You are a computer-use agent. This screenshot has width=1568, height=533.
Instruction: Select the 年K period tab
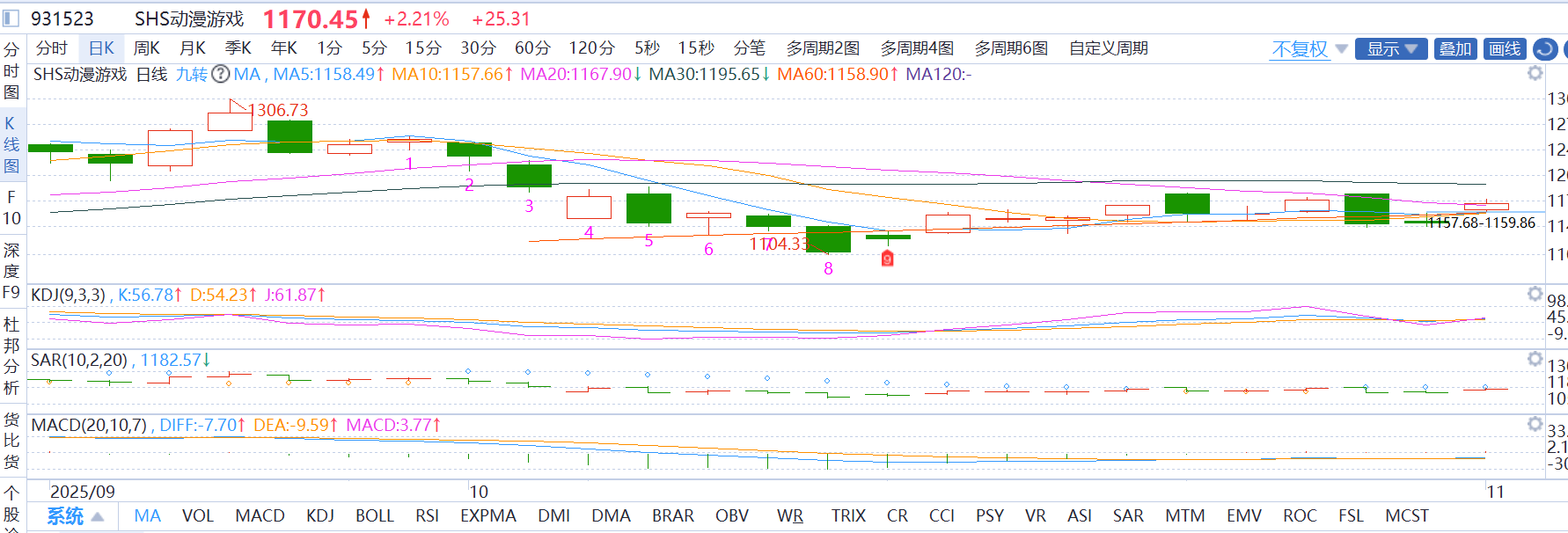click(x=284, y=48)
